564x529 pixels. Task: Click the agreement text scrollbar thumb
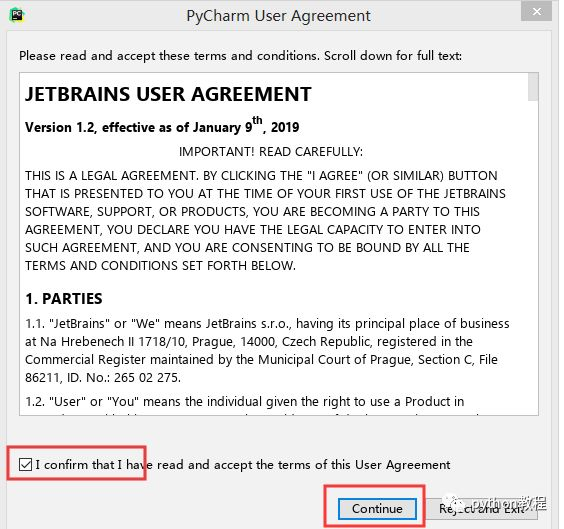pyautogui.click(x=533, y=87)
